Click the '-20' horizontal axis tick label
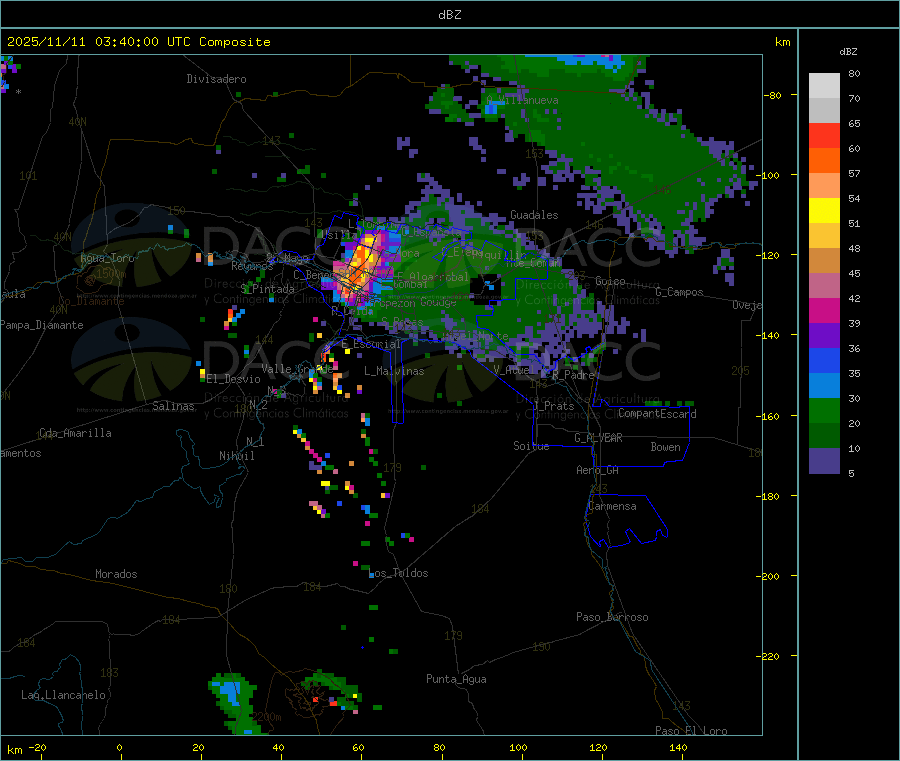The height and width of the screenshot is (761, 900). click(38, 747)
